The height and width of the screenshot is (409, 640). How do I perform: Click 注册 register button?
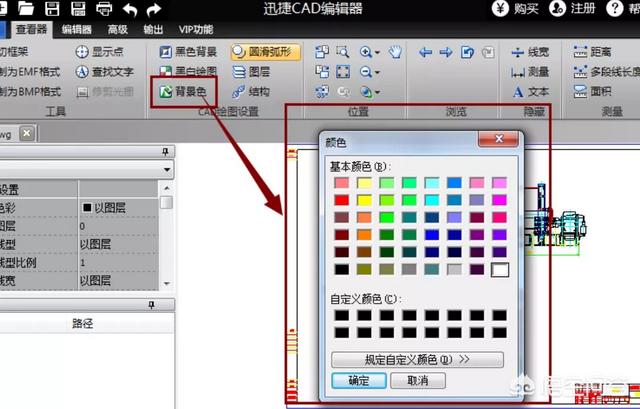tap(572, 9)
